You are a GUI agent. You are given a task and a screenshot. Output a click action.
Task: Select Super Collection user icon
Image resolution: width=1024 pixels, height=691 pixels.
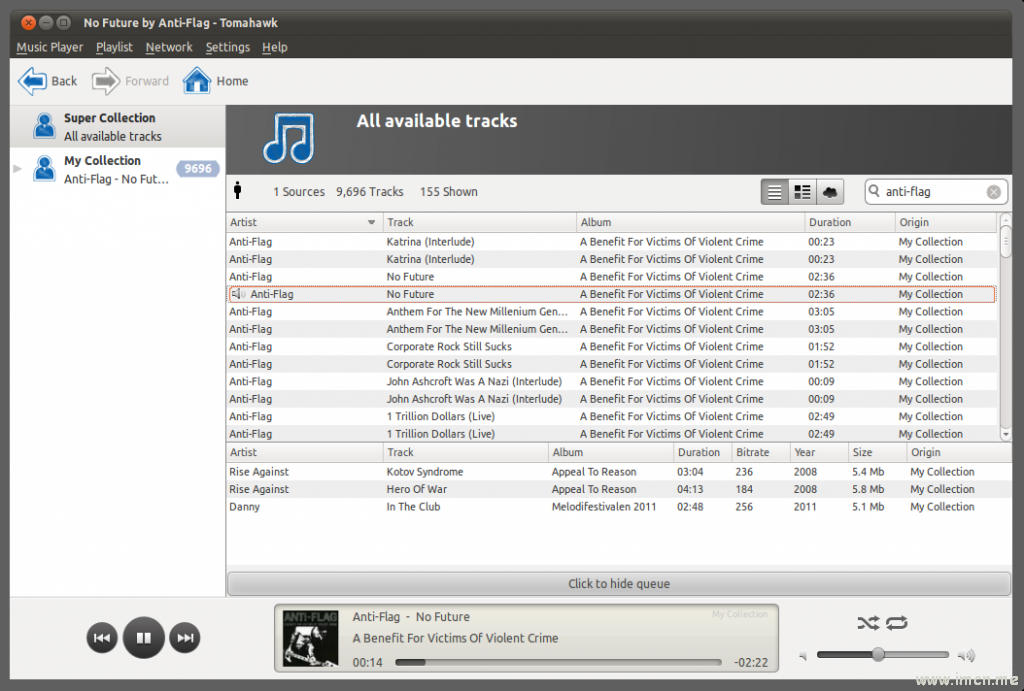click(44, 126)
